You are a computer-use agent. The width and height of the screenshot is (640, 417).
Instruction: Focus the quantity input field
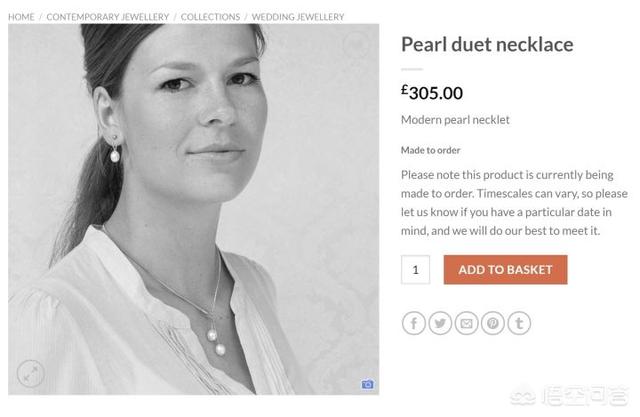click(x=415, y=270)
